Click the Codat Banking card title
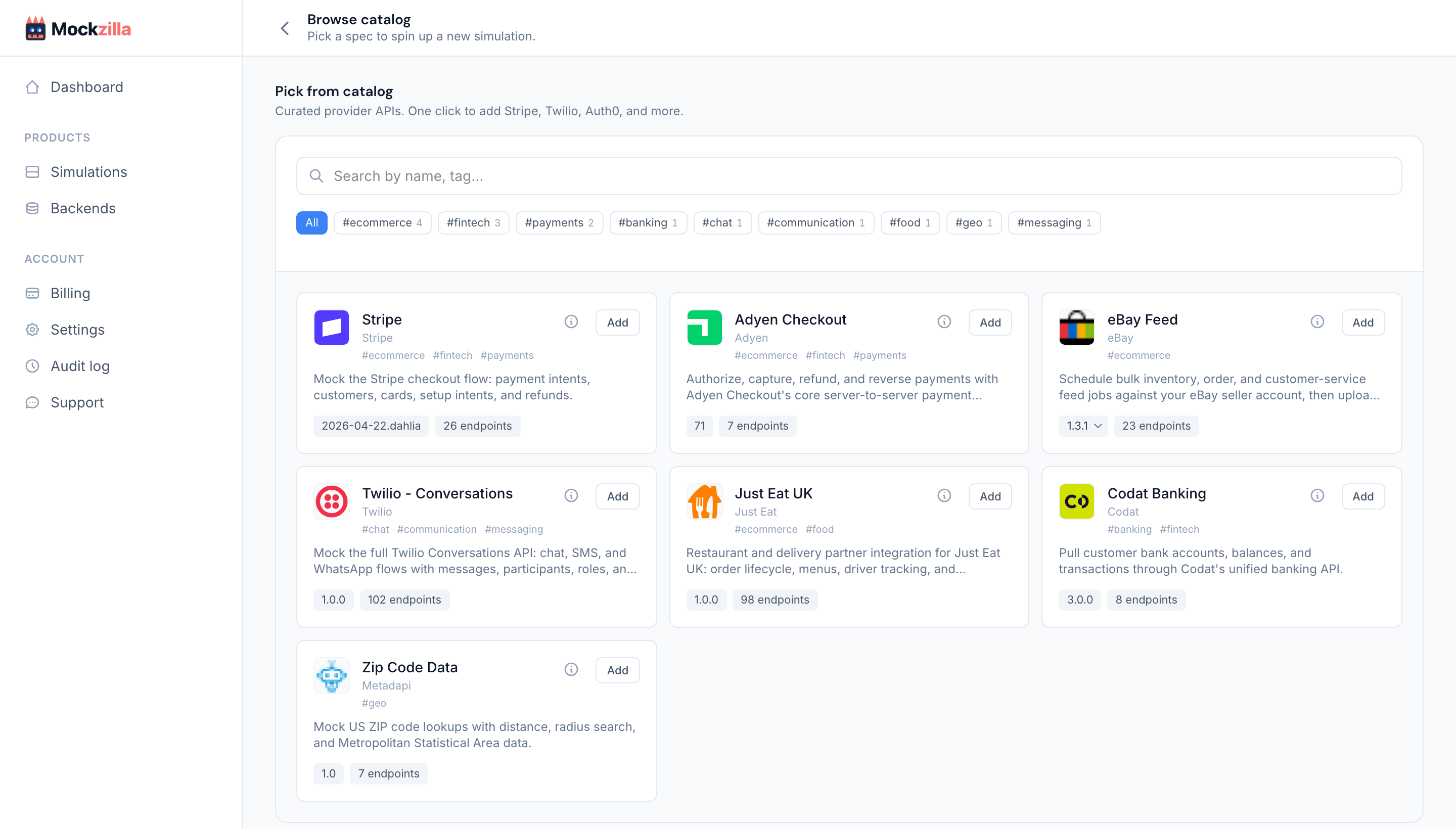The image size is (1456, 829). coord(1157,493)
